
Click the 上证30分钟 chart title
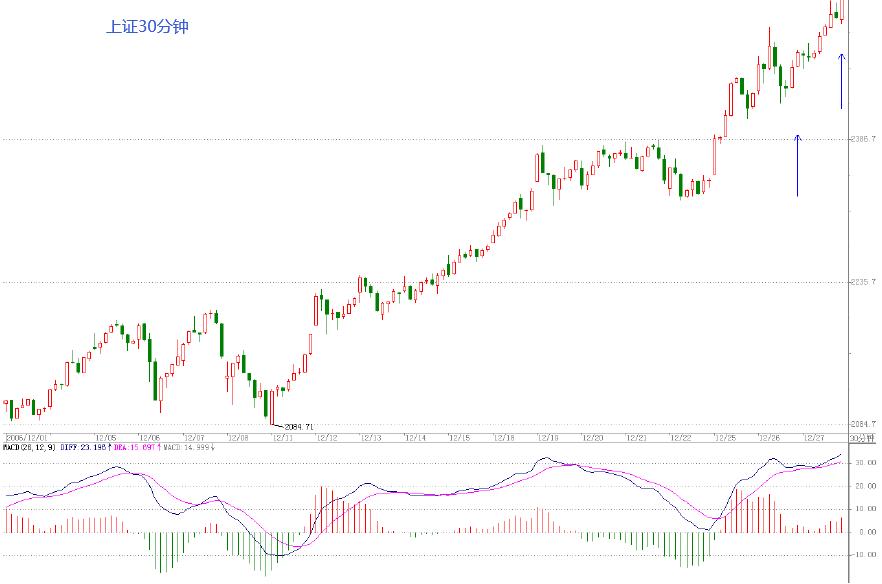[x=147, y=26]
